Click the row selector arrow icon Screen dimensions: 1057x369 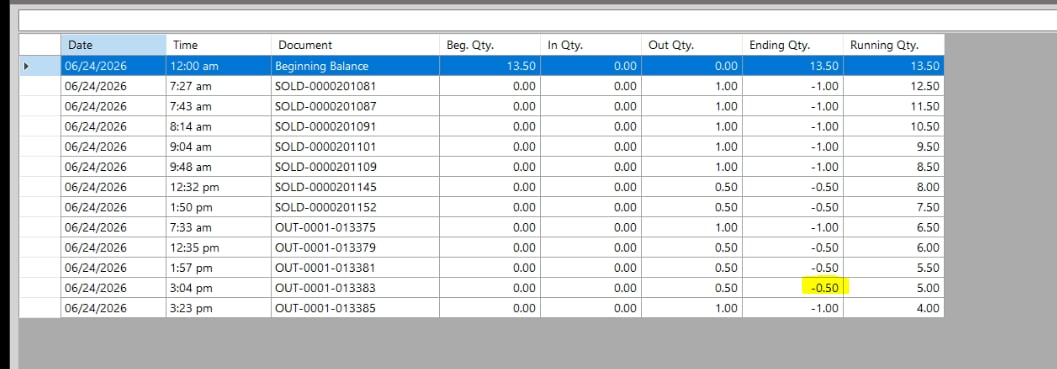point(26,66)
